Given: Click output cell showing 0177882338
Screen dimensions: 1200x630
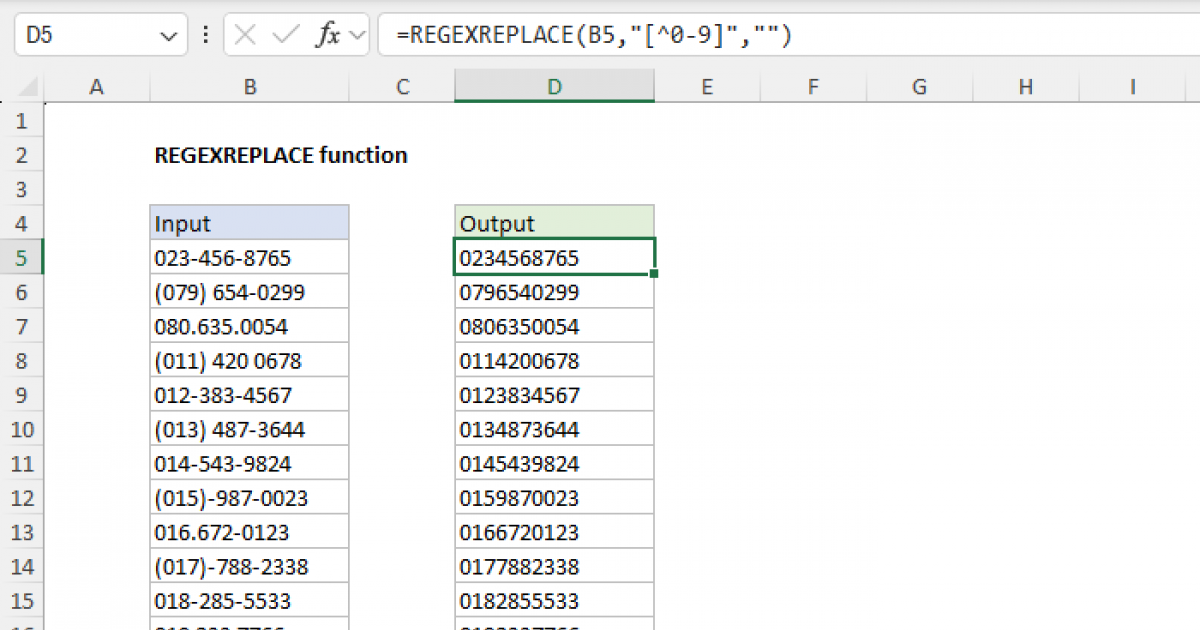Looking at the screenshot, I should 554,565.
